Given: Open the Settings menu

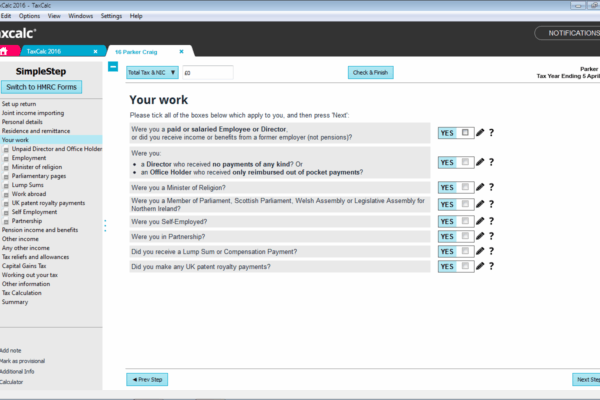Looking at the screenshot, I should coord(111,16).
